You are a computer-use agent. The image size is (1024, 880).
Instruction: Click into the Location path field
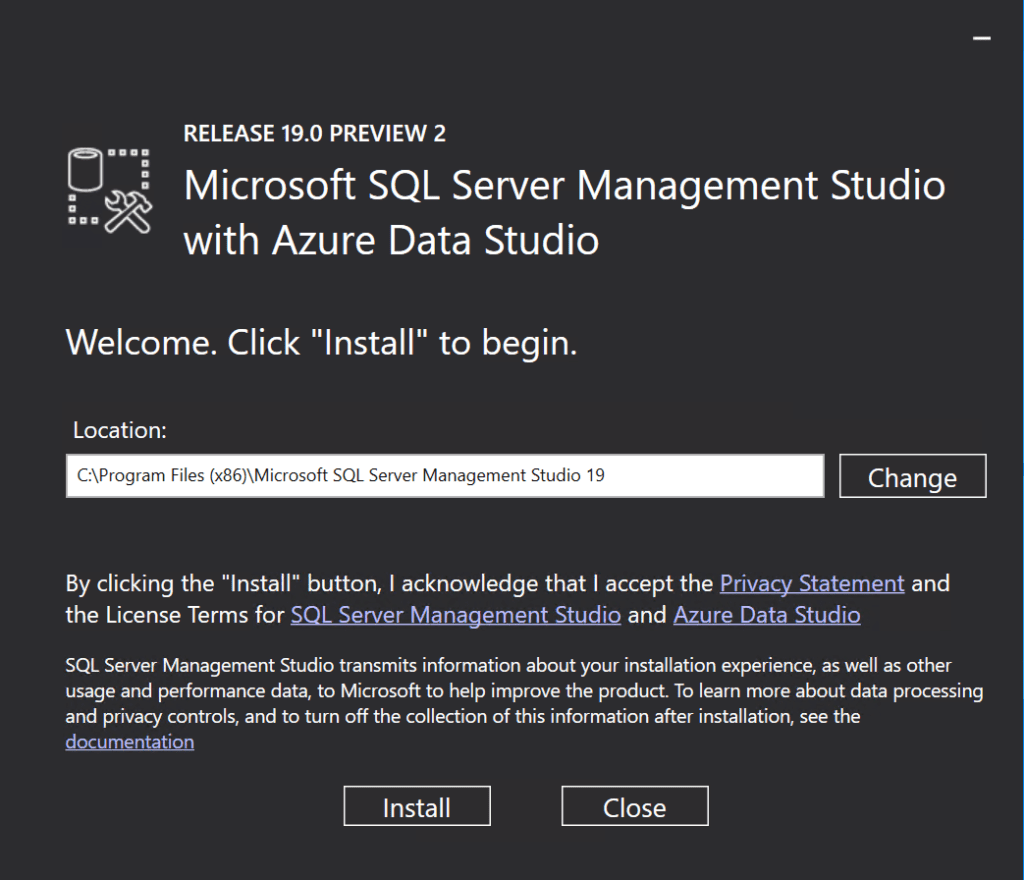445,476
